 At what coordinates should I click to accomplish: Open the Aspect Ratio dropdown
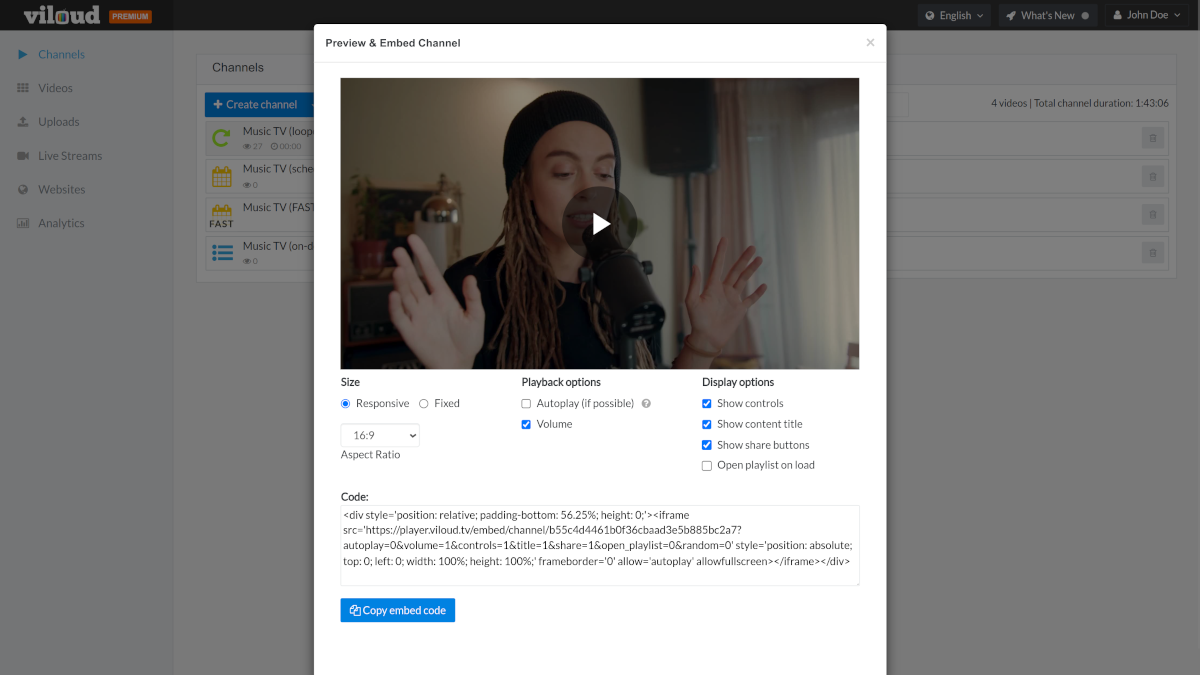click(x=380, y=434)
